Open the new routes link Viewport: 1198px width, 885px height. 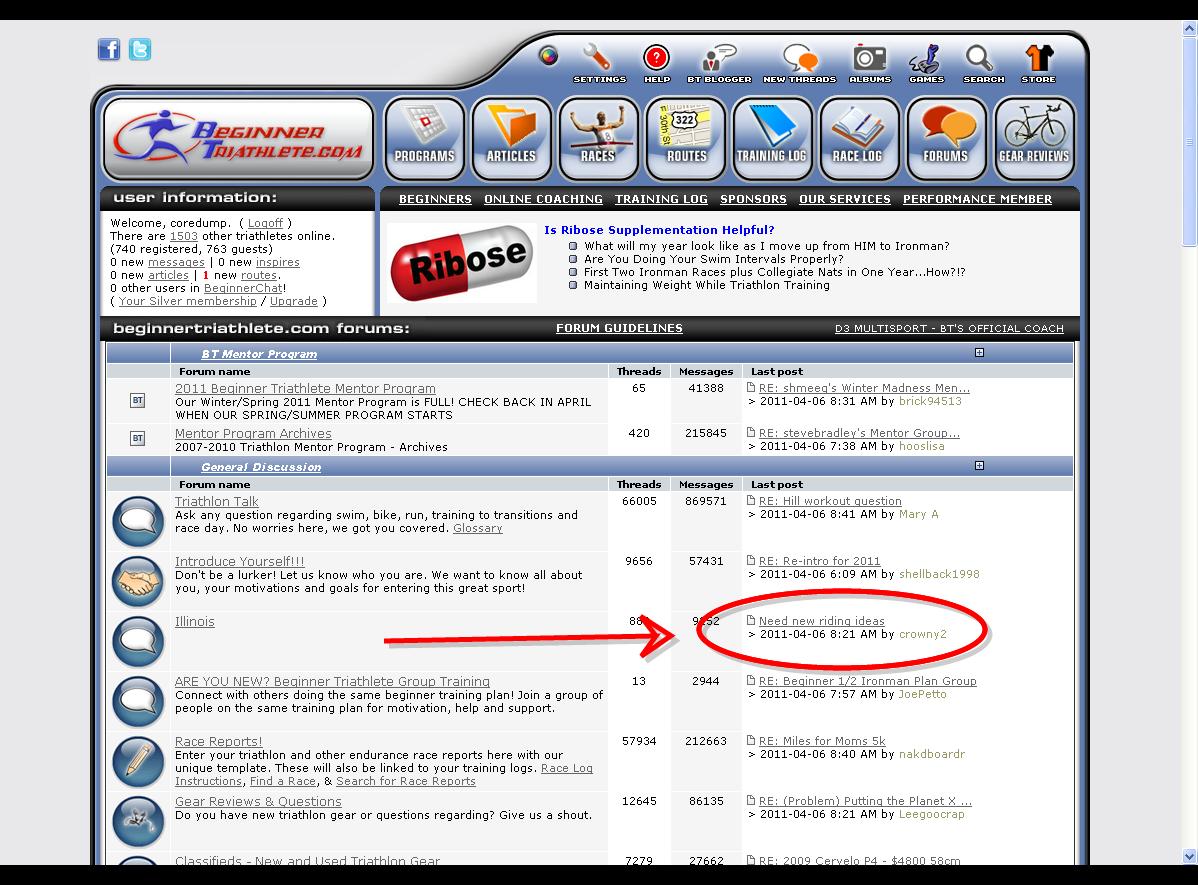[259, 275]
